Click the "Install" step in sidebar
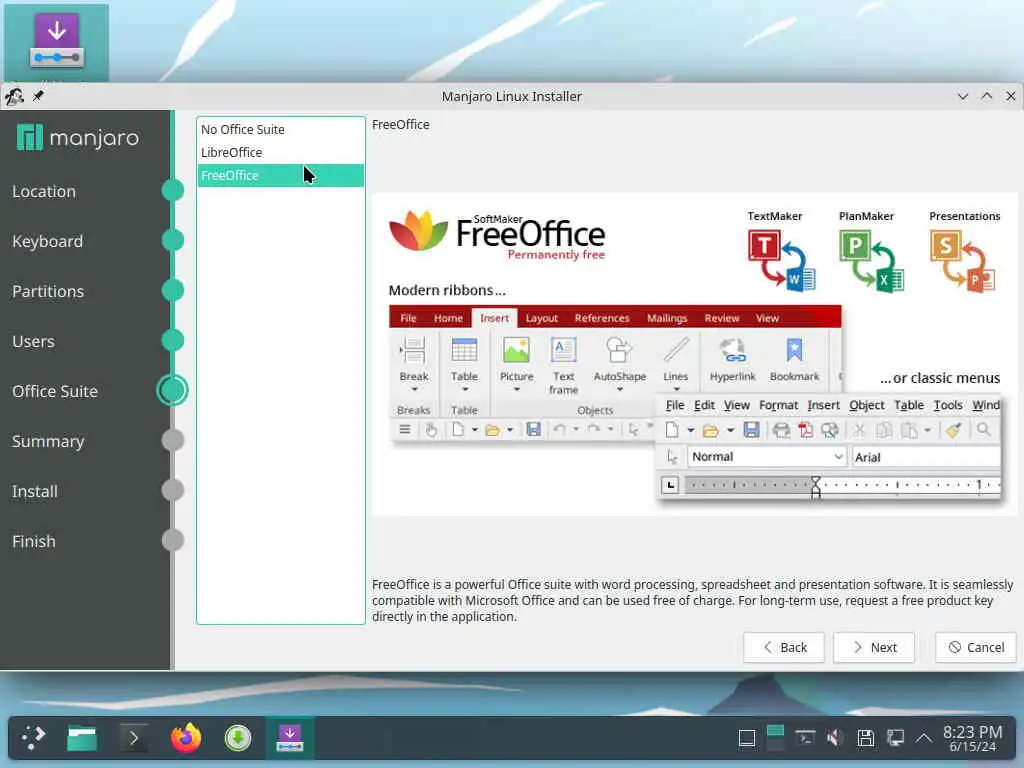 (35, 491)
